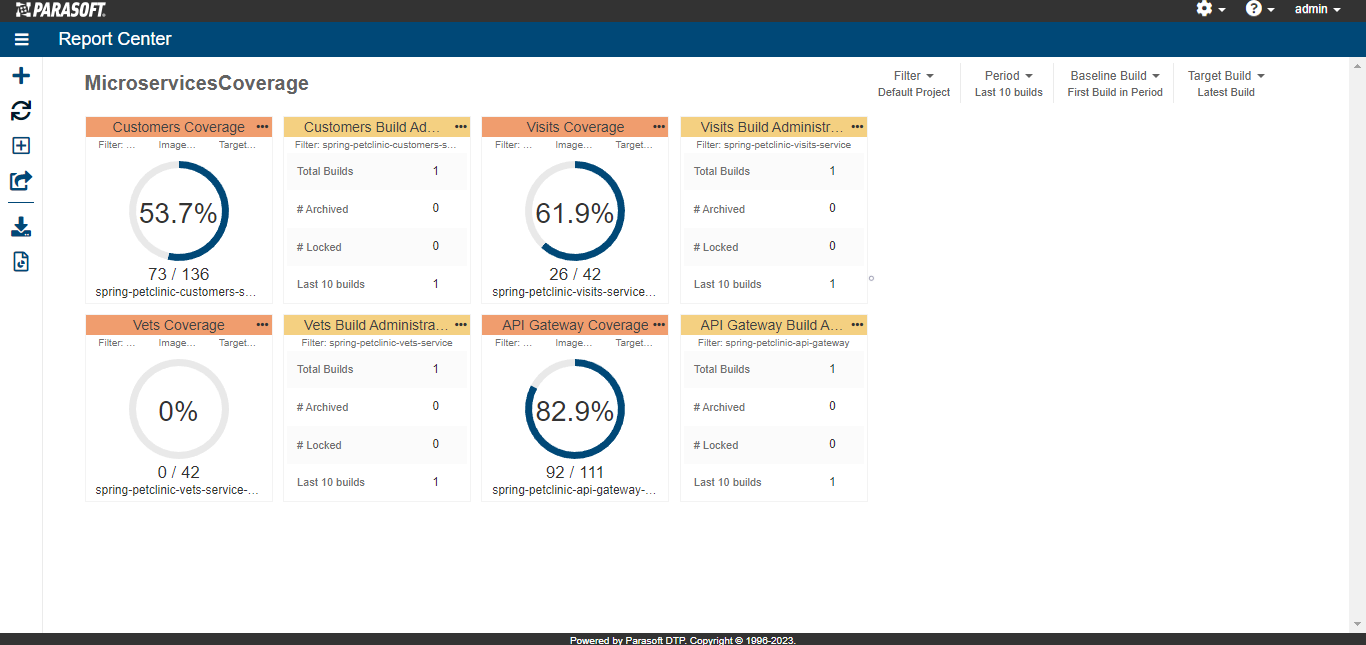This screenshot has width=1366, height=645.
Task: Click the "Filter: spring-petclinic-vets-service" text
Action: [377, 343]
